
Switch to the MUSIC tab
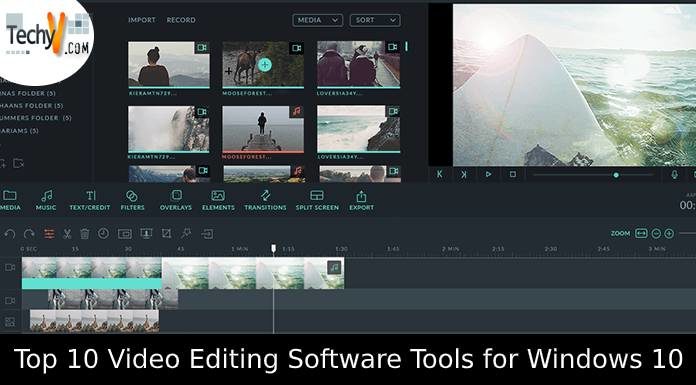point(46,200)
